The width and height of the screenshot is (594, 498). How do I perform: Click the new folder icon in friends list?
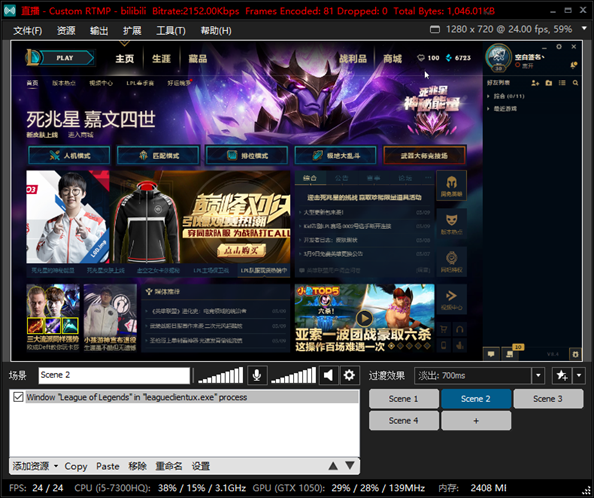(549, 83)
